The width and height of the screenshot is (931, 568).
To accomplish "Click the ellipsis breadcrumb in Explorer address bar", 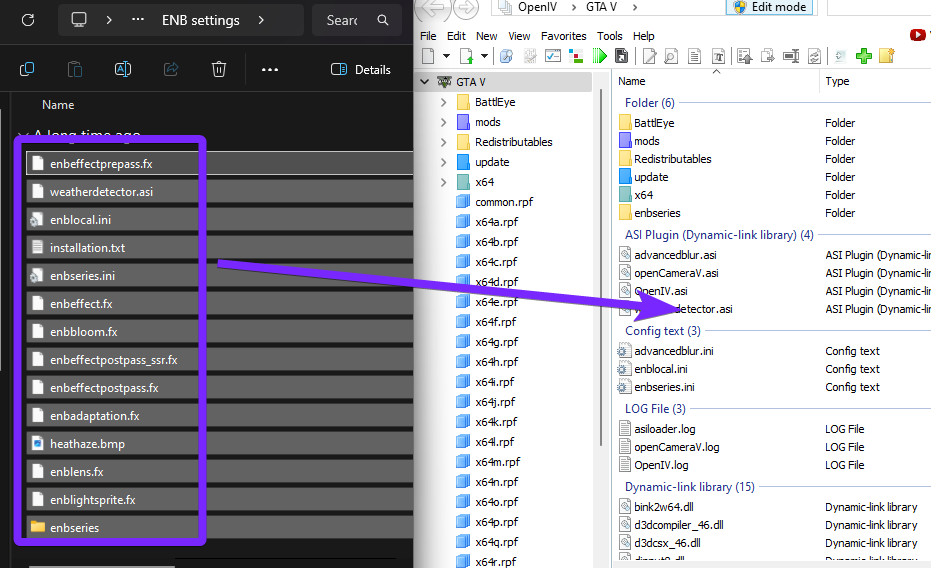I will pyautogui.click(x=138, y=20).
